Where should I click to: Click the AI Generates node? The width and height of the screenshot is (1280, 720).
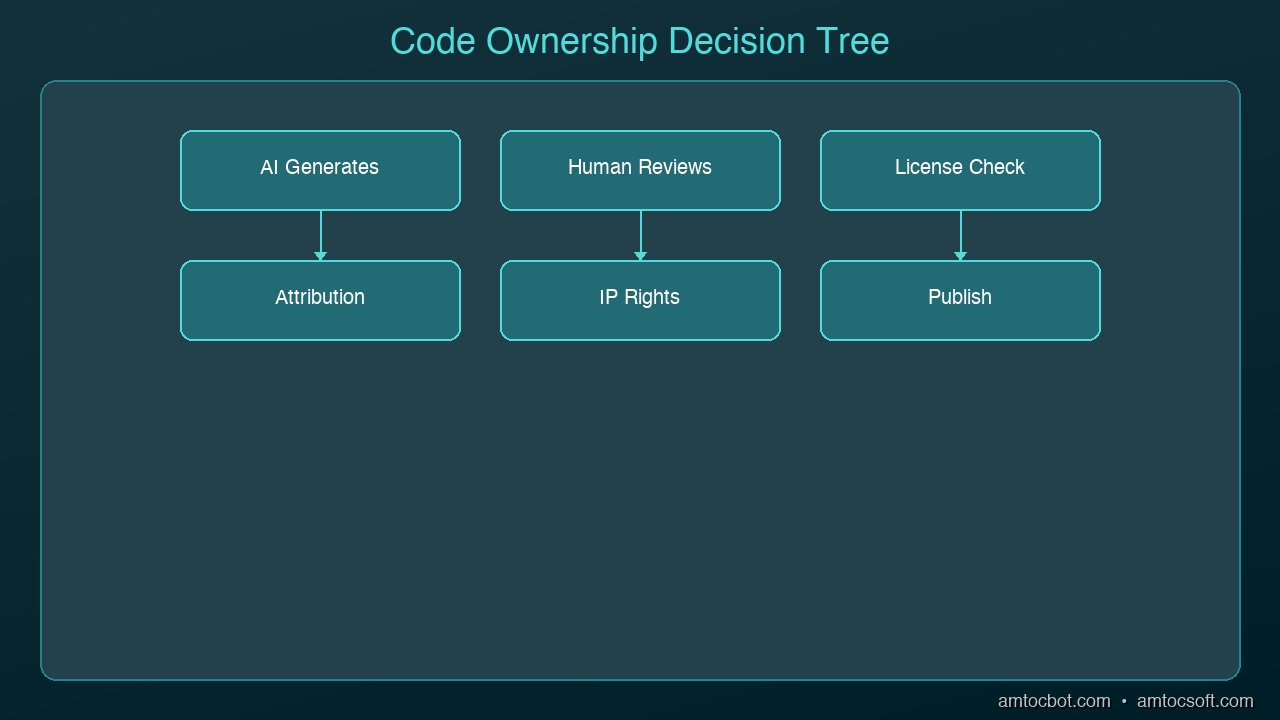coord(320,170)
